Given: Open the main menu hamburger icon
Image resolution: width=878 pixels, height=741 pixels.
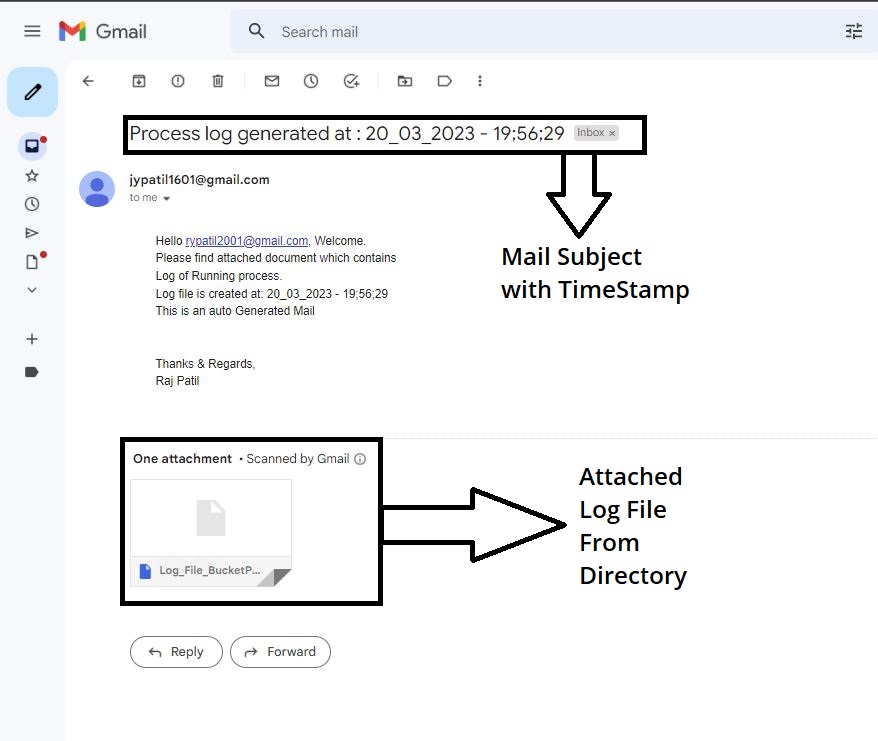Looking at the screenshot, I should tap(32, 31).
